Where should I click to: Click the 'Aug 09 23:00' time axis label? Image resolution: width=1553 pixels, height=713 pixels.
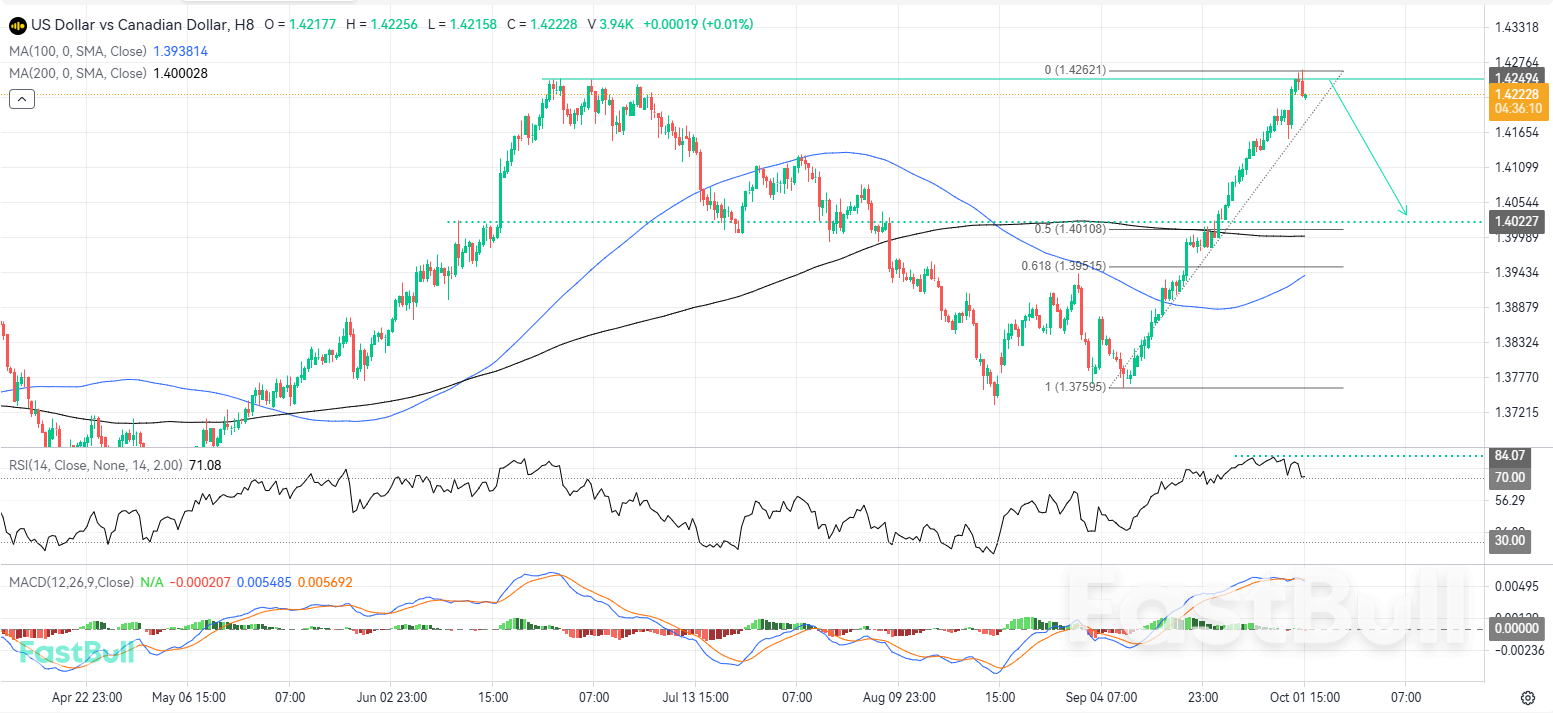pos(898,697)
